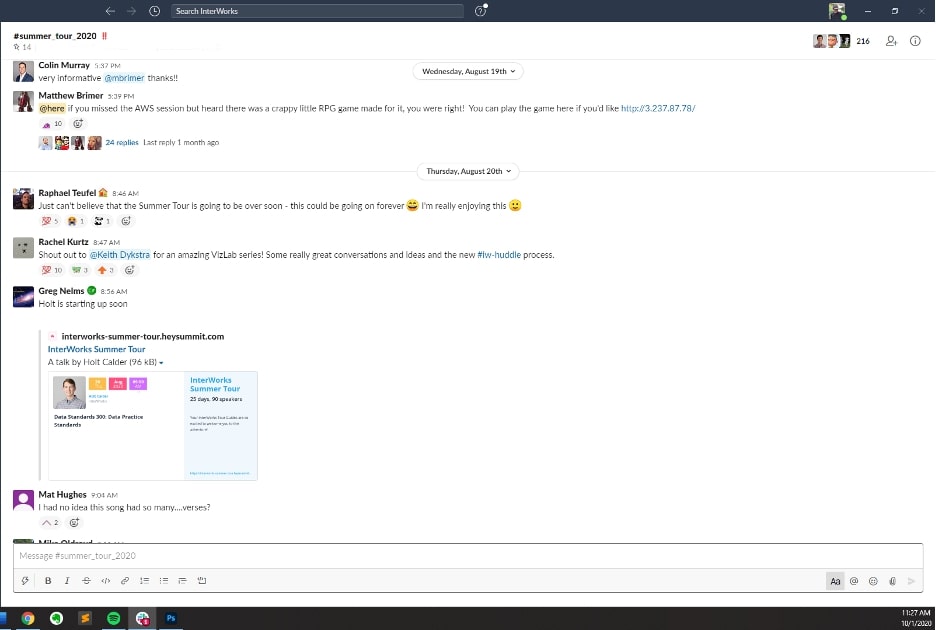Image resolution: width=936 pixels, height=630 pixels.
Task: Send the message with the arrow icon
Action: [912, 581]
